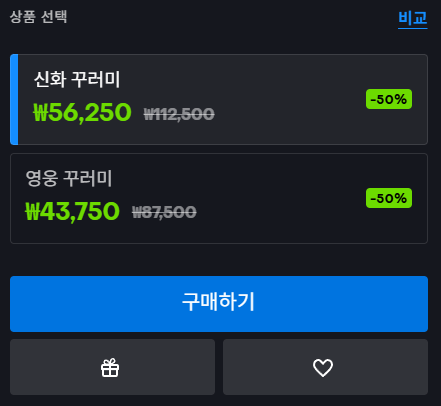Select the 신화 꾸러미 product option
The width and height of the screenshot is (441, 406).
[219, 99]
